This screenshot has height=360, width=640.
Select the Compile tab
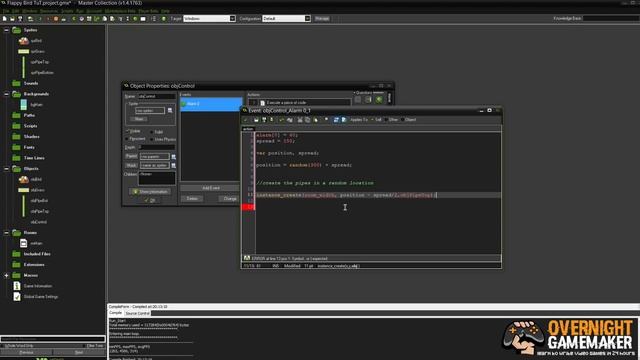tap(116, 313)
